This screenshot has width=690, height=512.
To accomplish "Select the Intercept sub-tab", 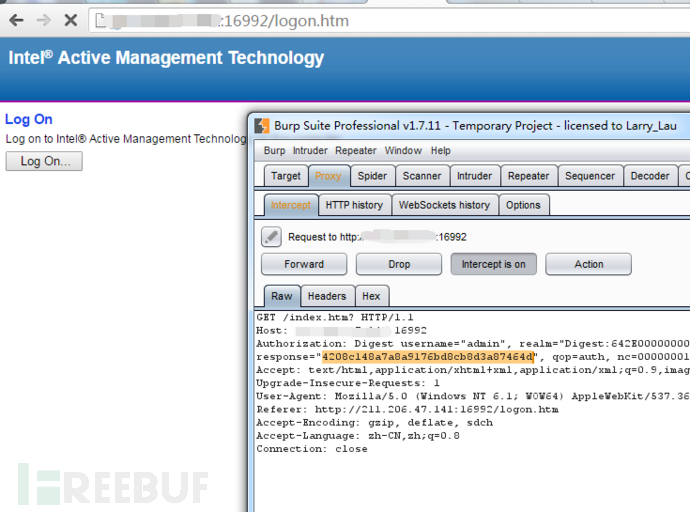I will point(291,205).
